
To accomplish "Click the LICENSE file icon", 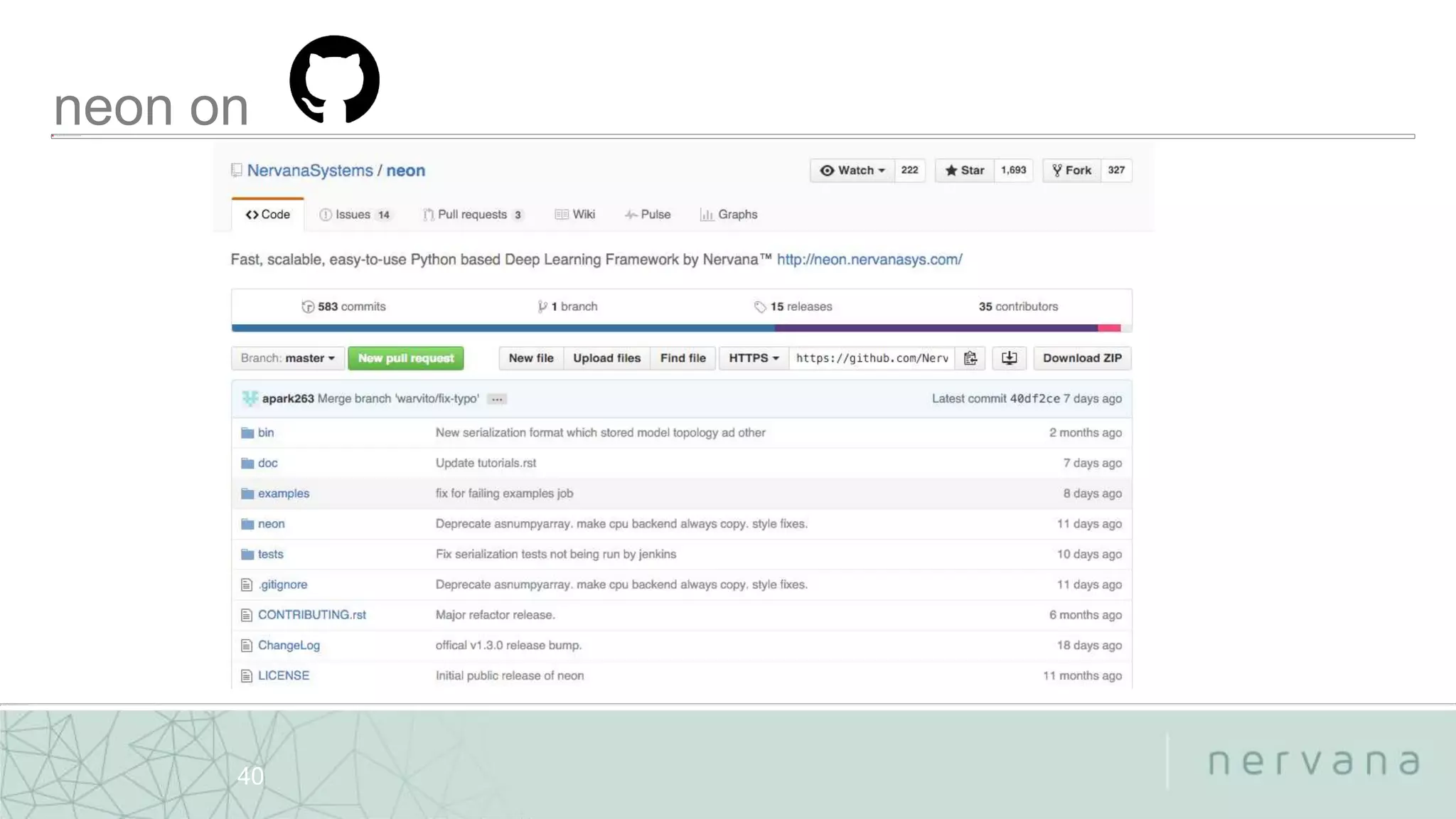I will point(247,676).
